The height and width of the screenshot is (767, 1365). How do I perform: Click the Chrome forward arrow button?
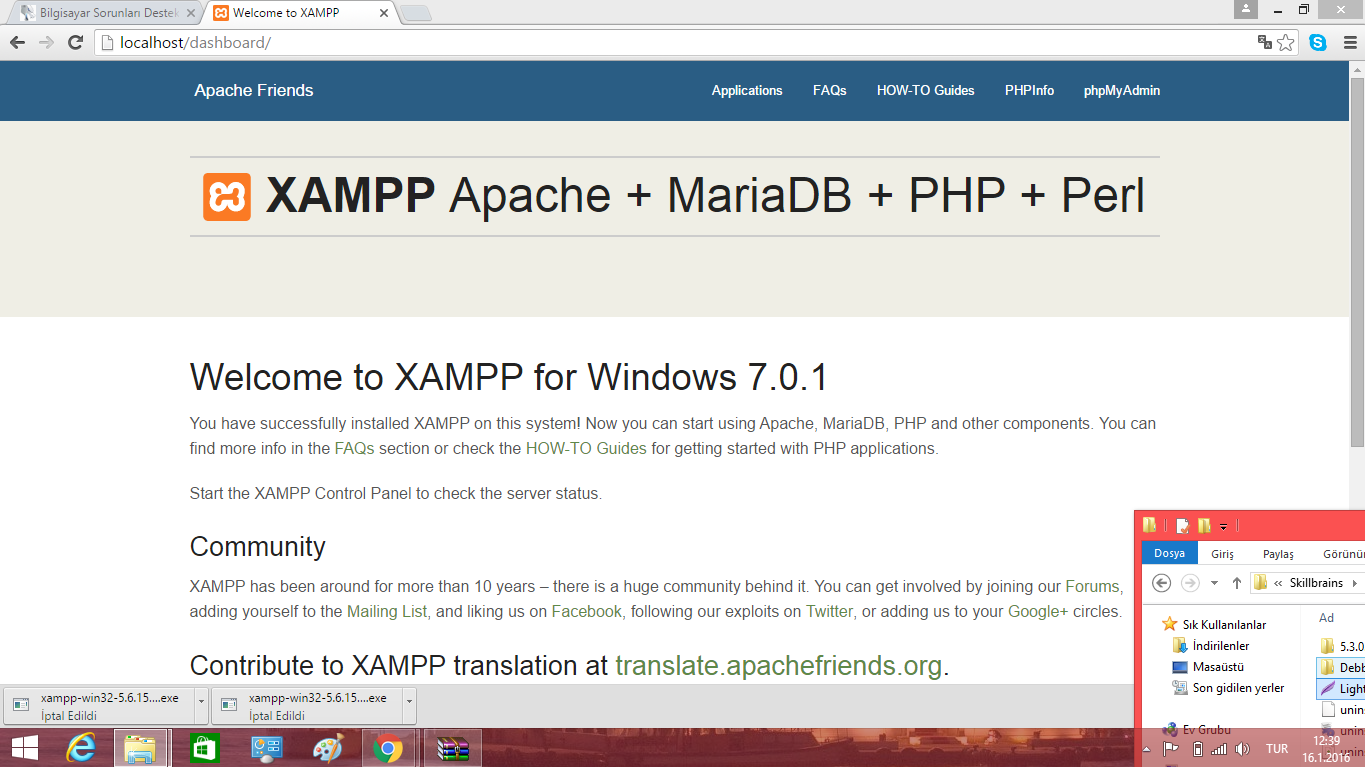coord(46,42)
